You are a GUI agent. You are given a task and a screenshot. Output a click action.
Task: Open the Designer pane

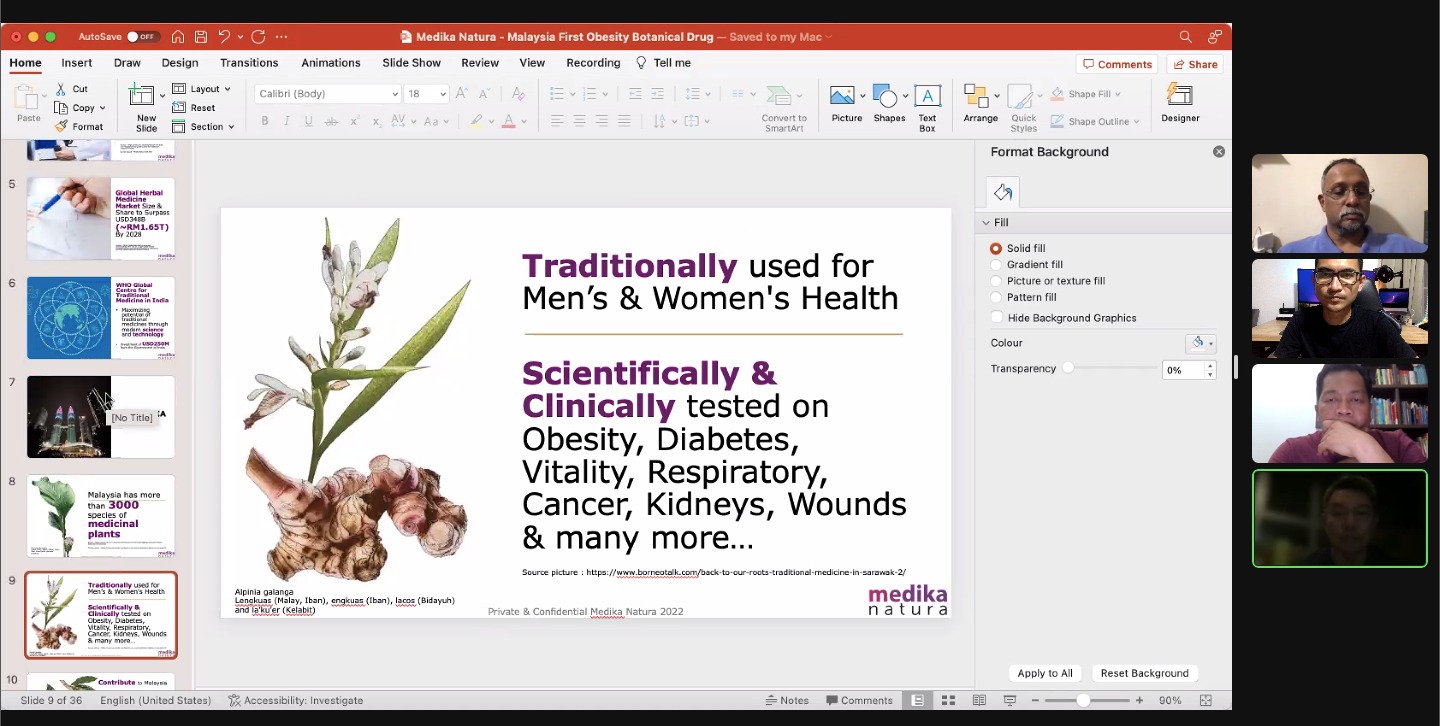pos(1180,97)
